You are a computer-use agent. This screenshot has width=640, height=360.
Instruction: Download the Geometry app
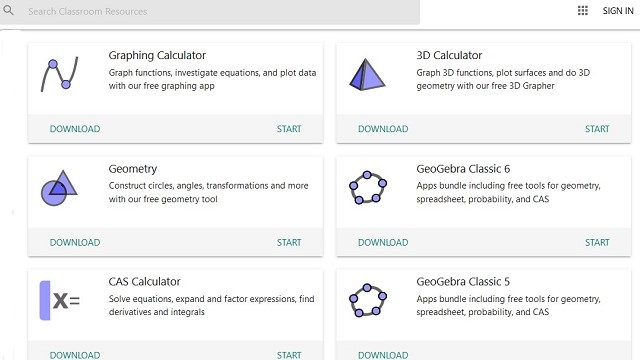[75, 242]
